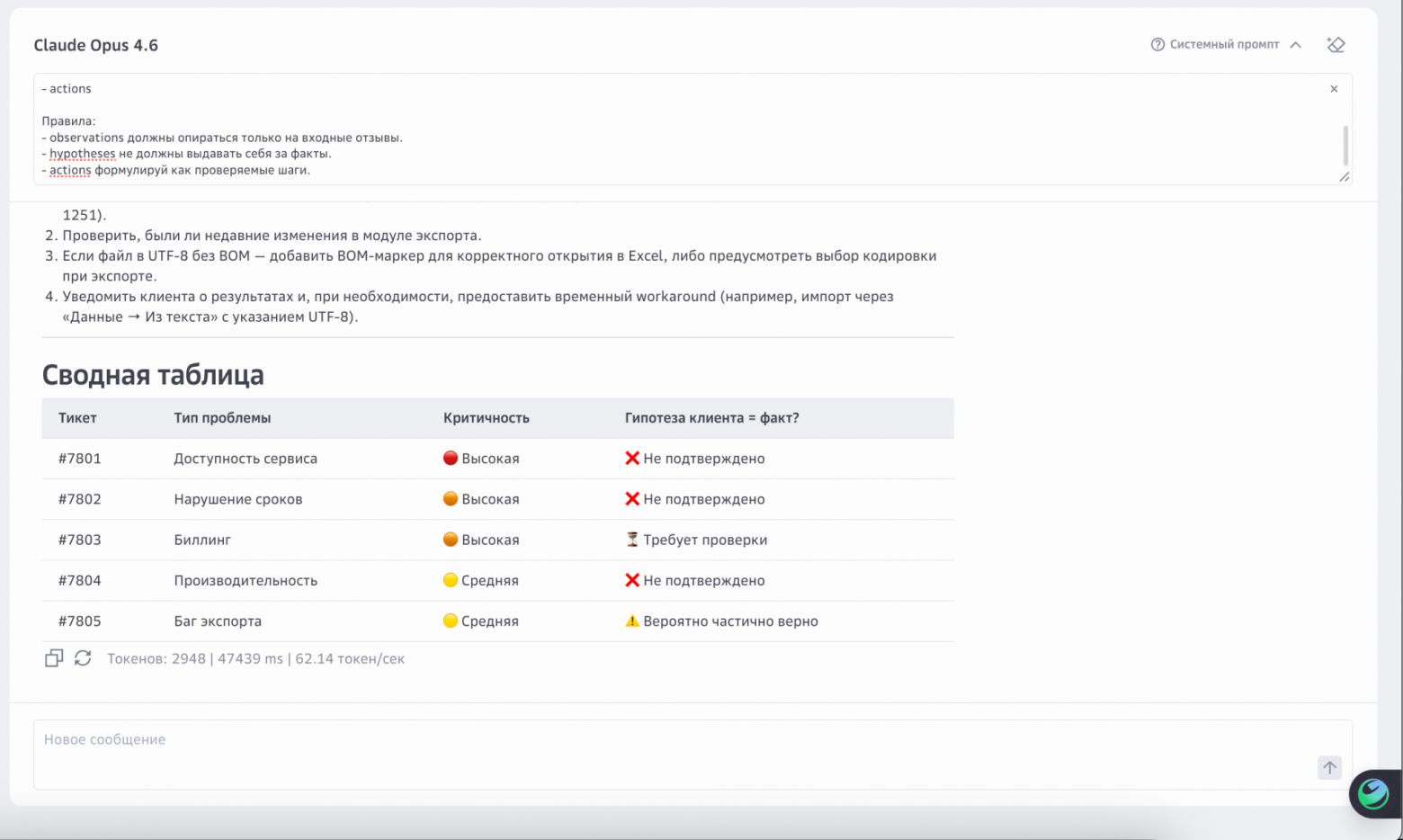The width and height of the screenshot is (1403, 840).
Task: Collapse the Системный промпт chevron
Action: (x=1296, y=45)
